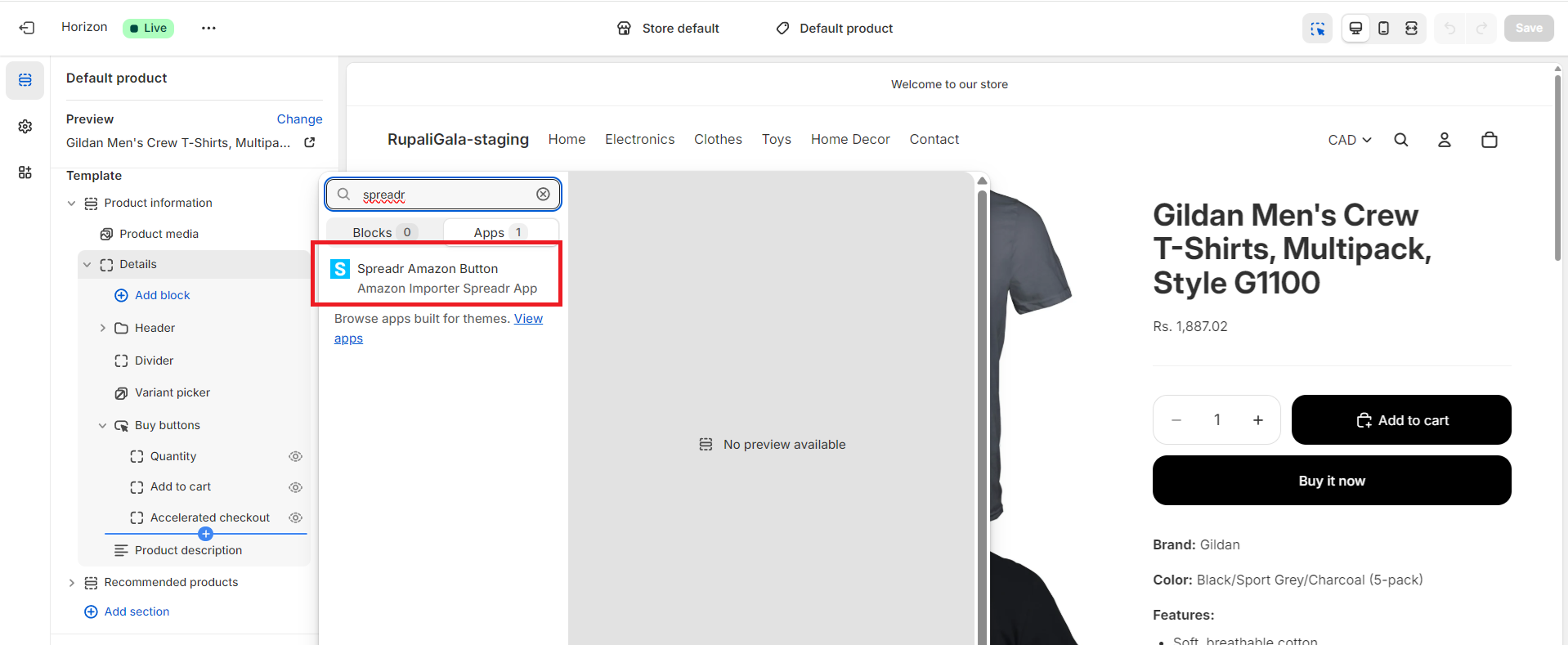
Task: Open the Clothes menu item
Action: tap(718, 139)
